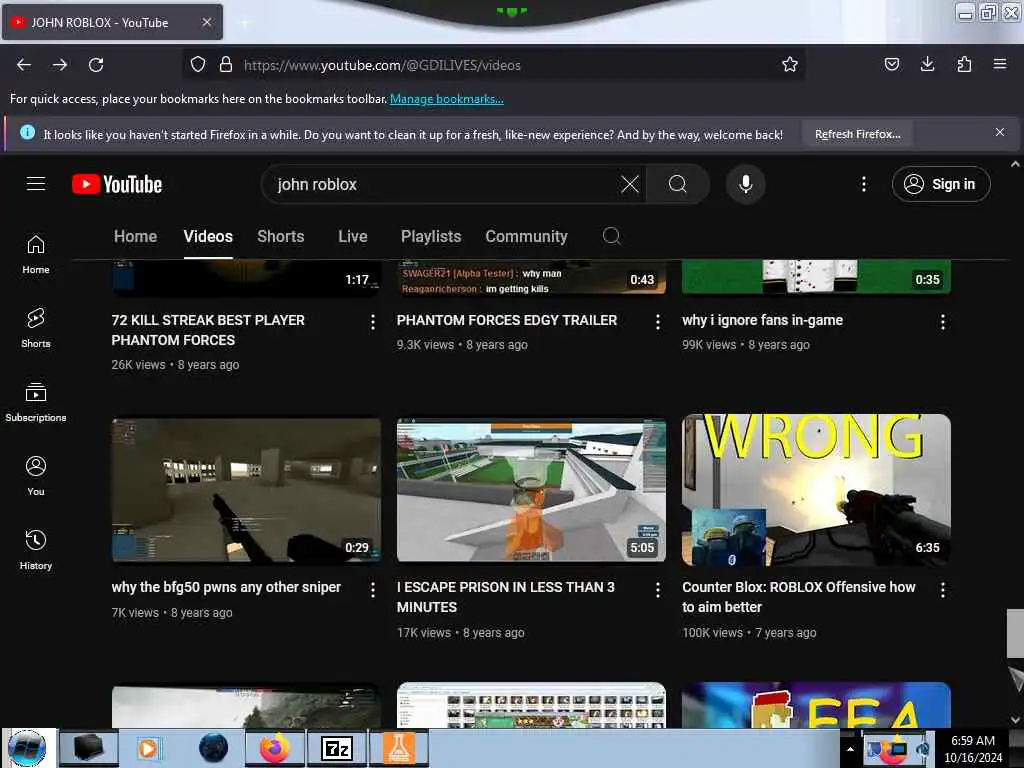This screenshot has height=768, width=1024.
Task: Go to the YouTube logo homepage
Action: (x=117, y=184)
